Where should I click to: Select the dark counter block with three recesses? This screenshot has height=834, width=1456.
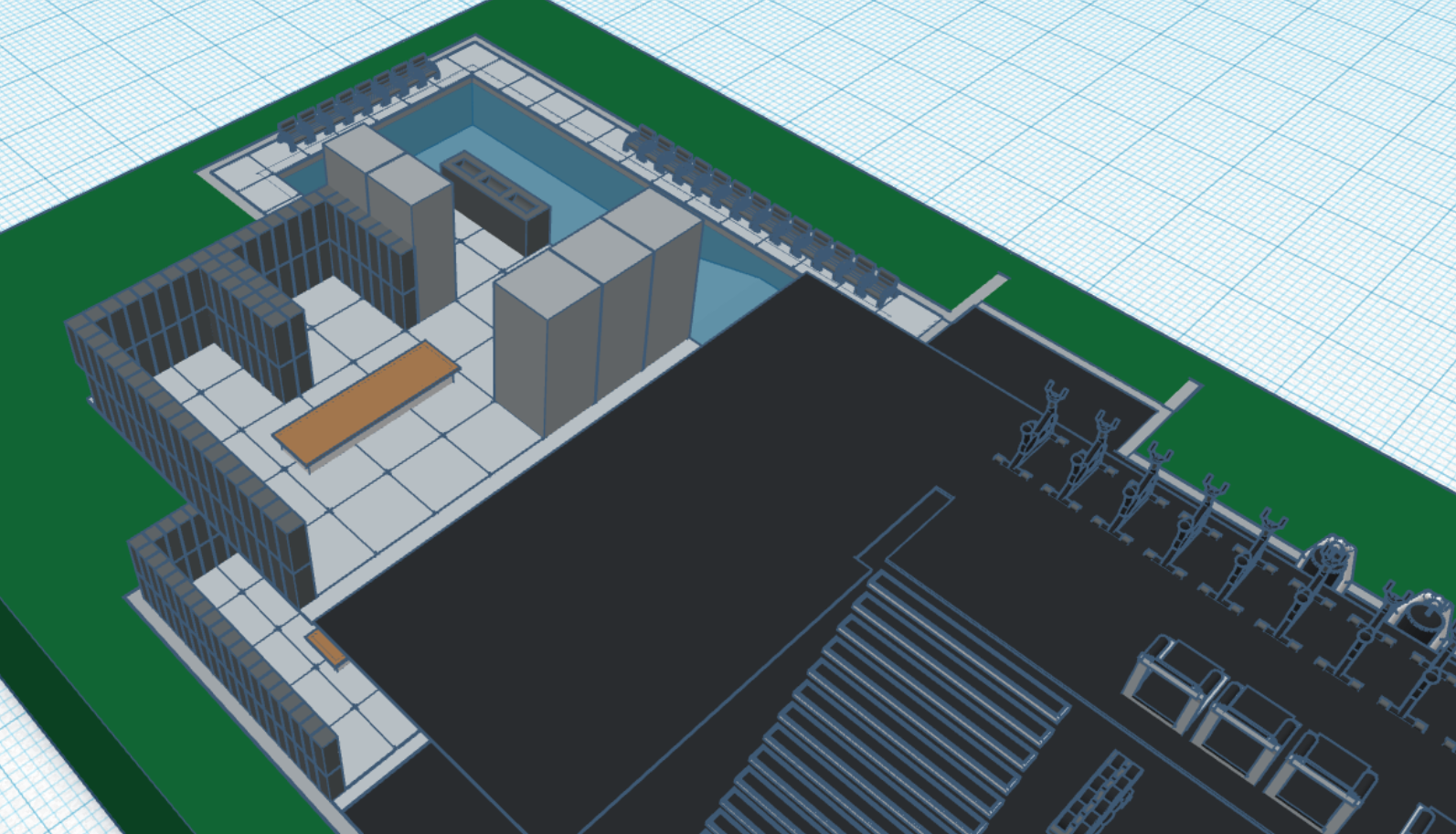coord(495,202)
